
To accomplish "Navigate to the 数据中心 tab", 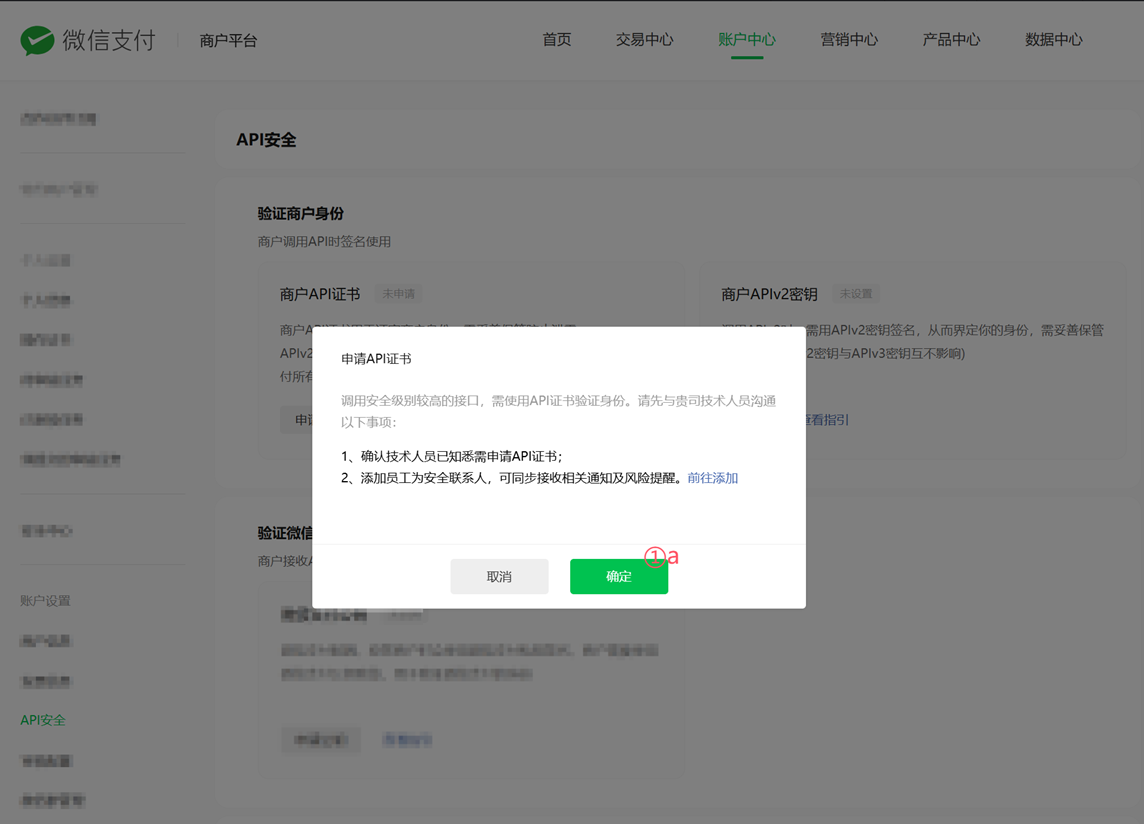I will point(1053,40).
